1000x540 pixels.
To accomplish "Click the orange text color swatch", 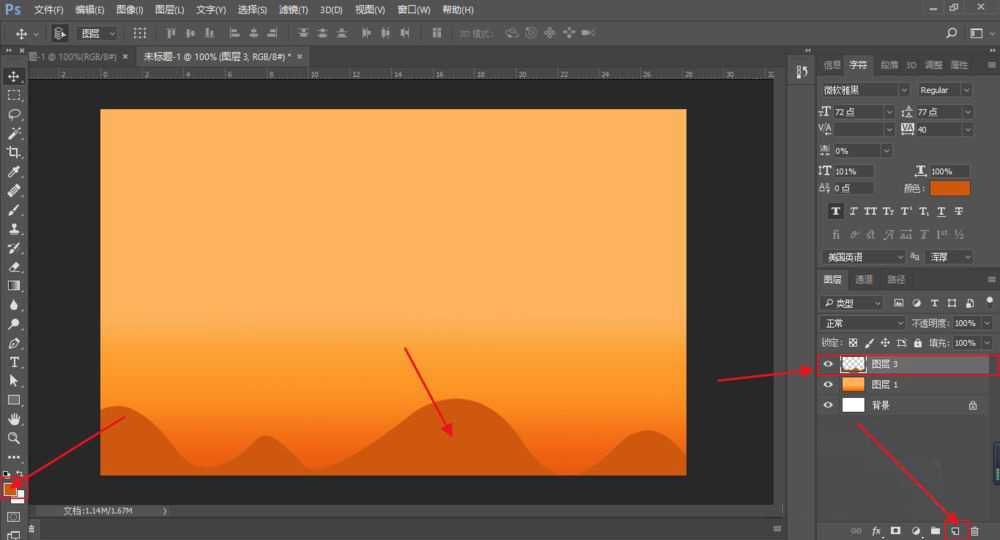I will point(949,188).
